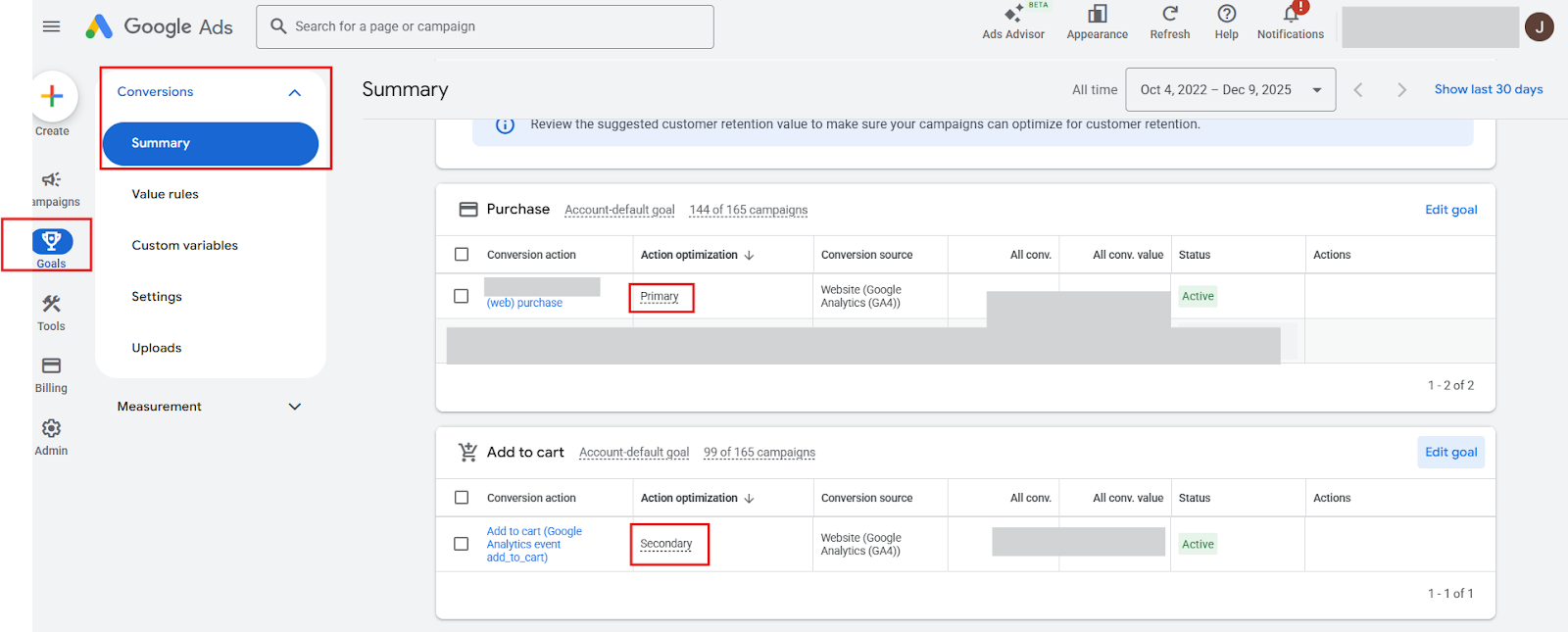Click the Add to cart goal icon
Image resolution: width=1568 pixels, height=632 pixels.
[x=468, y=452]
